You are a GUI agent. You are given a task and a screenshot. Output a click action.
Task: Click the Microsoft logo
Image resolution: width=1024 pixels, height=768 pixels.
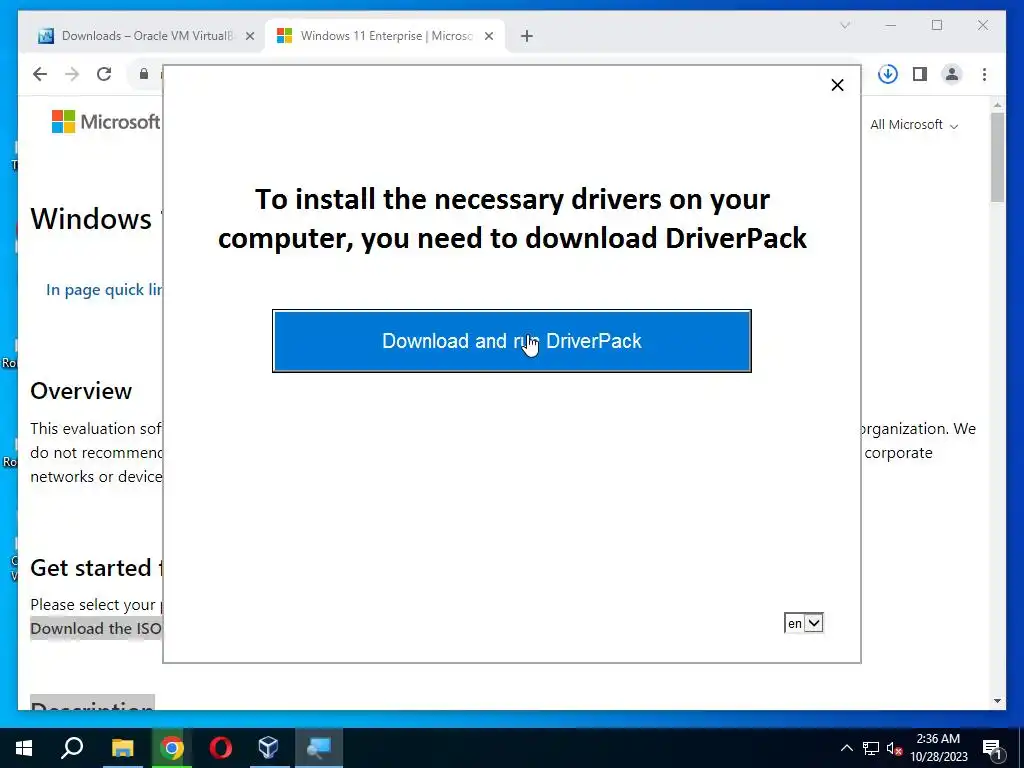tap(106, 121)
